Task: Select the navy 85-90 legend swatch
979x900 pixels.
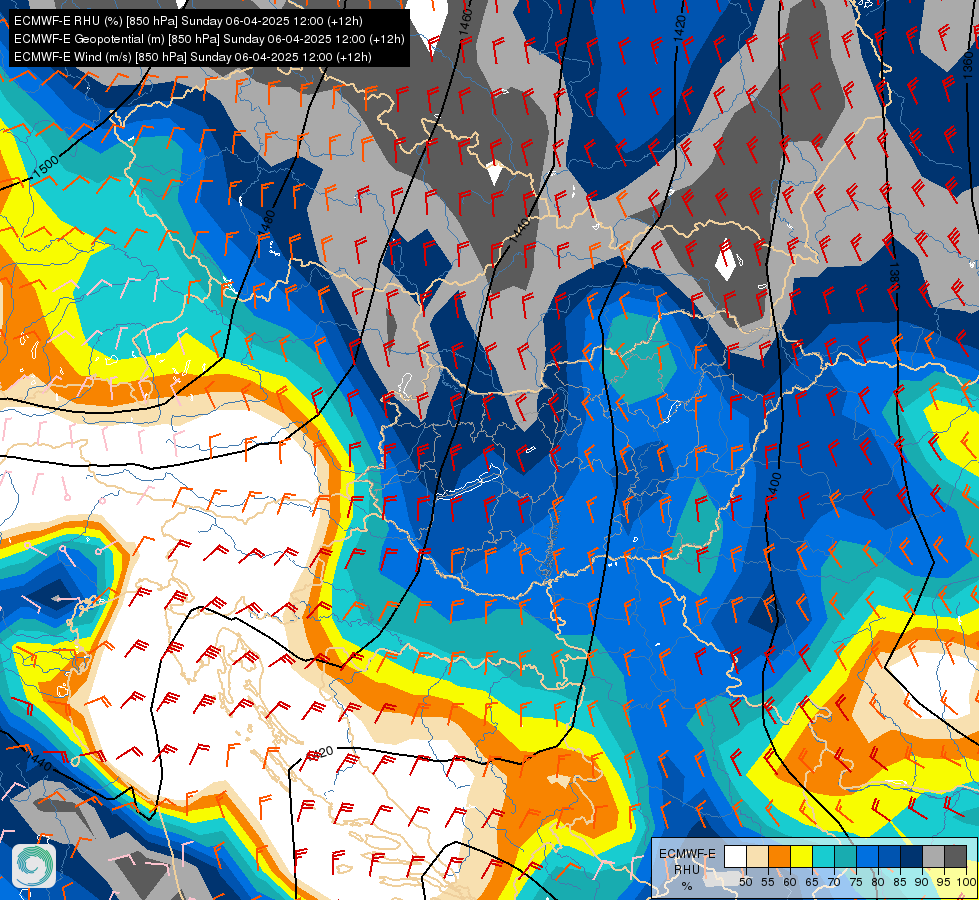Action: point(912,856)
